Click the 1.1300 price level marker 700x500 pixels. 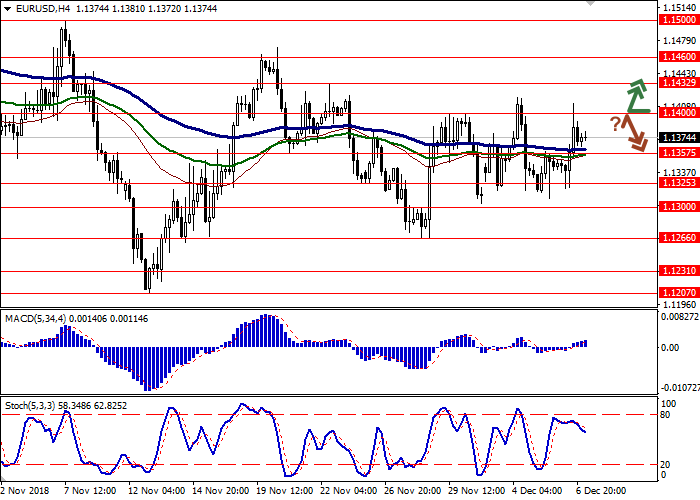click(x=677, y=206)
